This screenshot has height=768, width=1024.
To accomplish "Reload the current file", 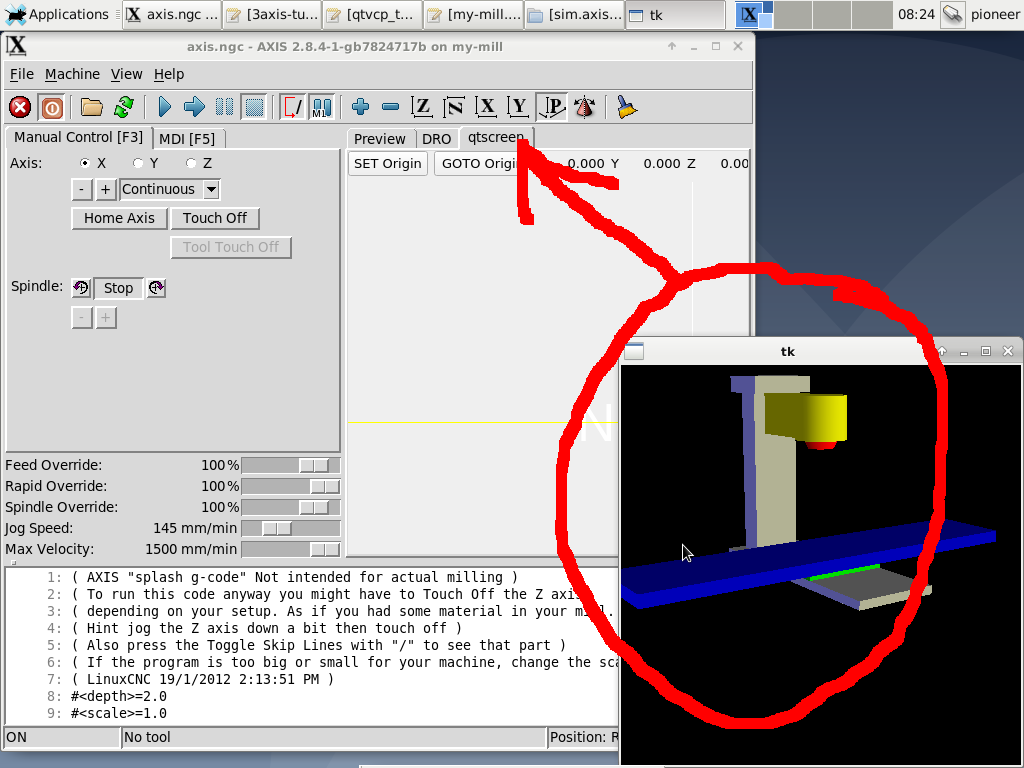I will pyautogui.click(x=123, y=107).
